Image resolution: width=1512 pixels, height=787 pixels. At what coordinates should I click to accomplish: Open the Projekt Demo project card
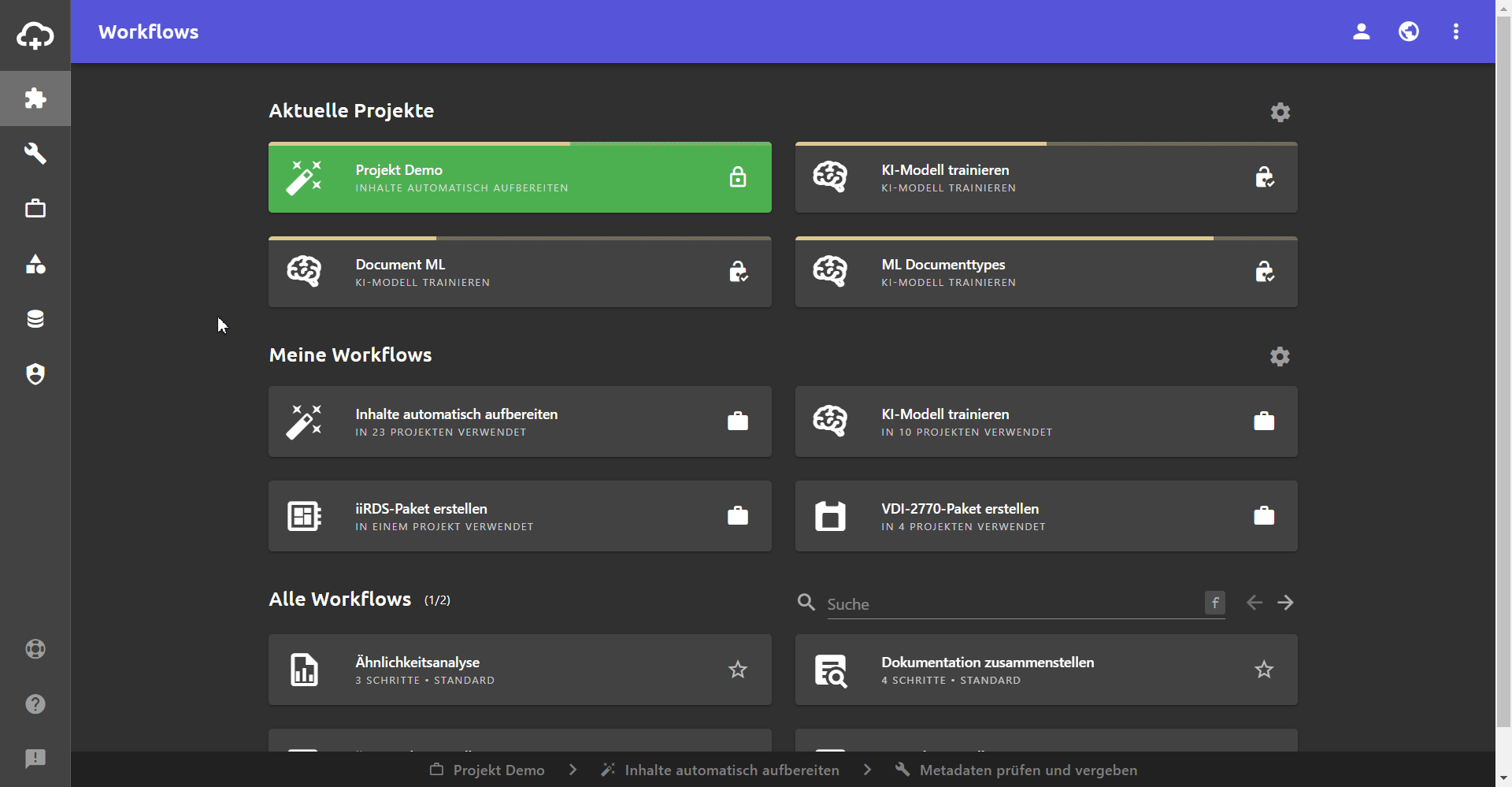click(x=520, y=177)
